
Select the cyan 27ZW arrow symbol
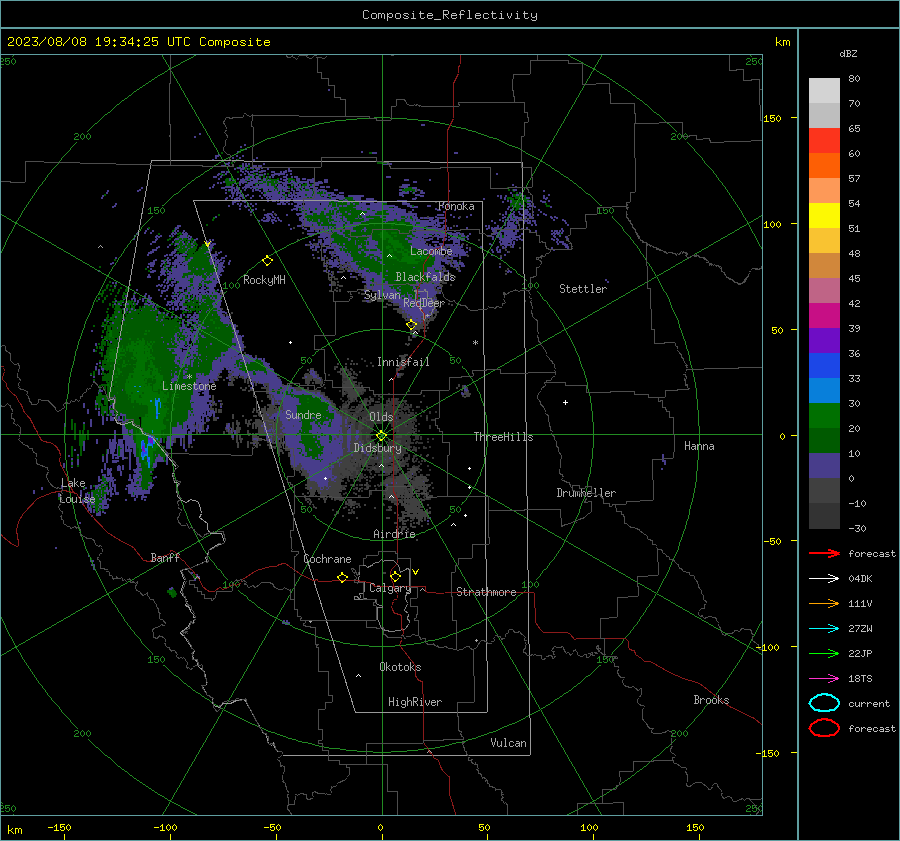(x=824, y=629)
